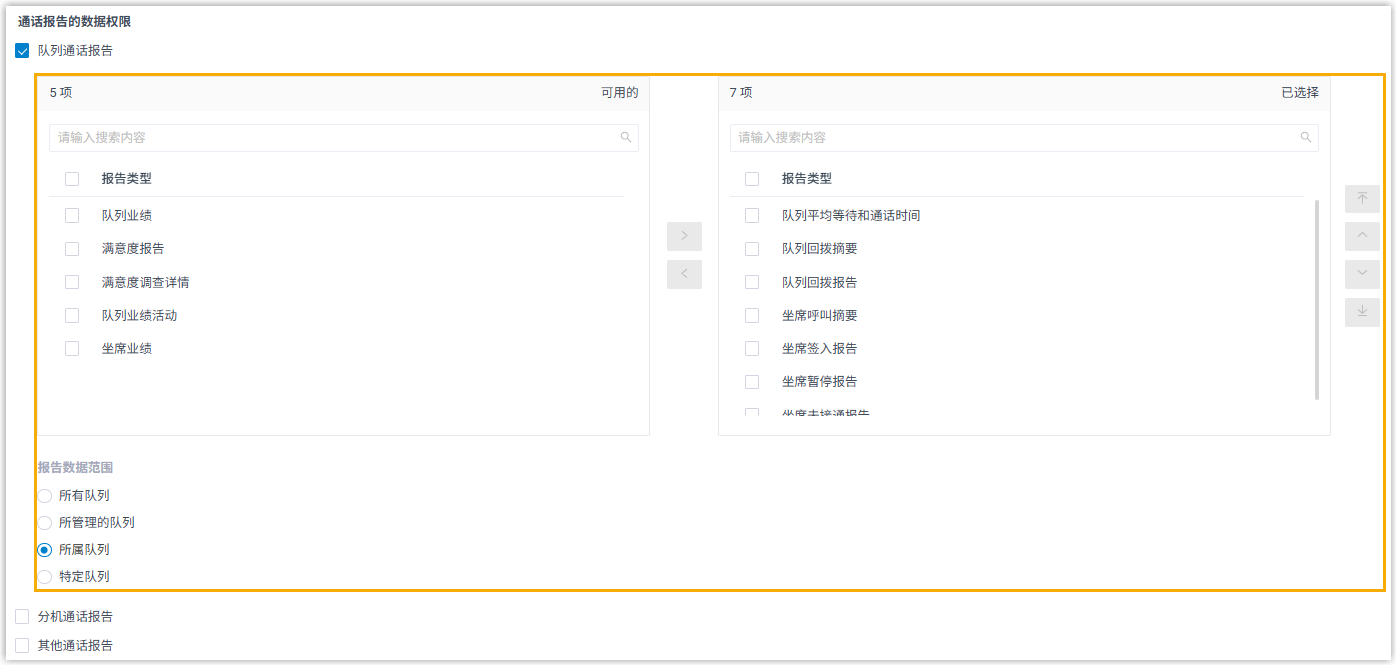Click the move-to-top arrow icon
The width and height of the screenshot is (1397, 666).
(1362, 199)
